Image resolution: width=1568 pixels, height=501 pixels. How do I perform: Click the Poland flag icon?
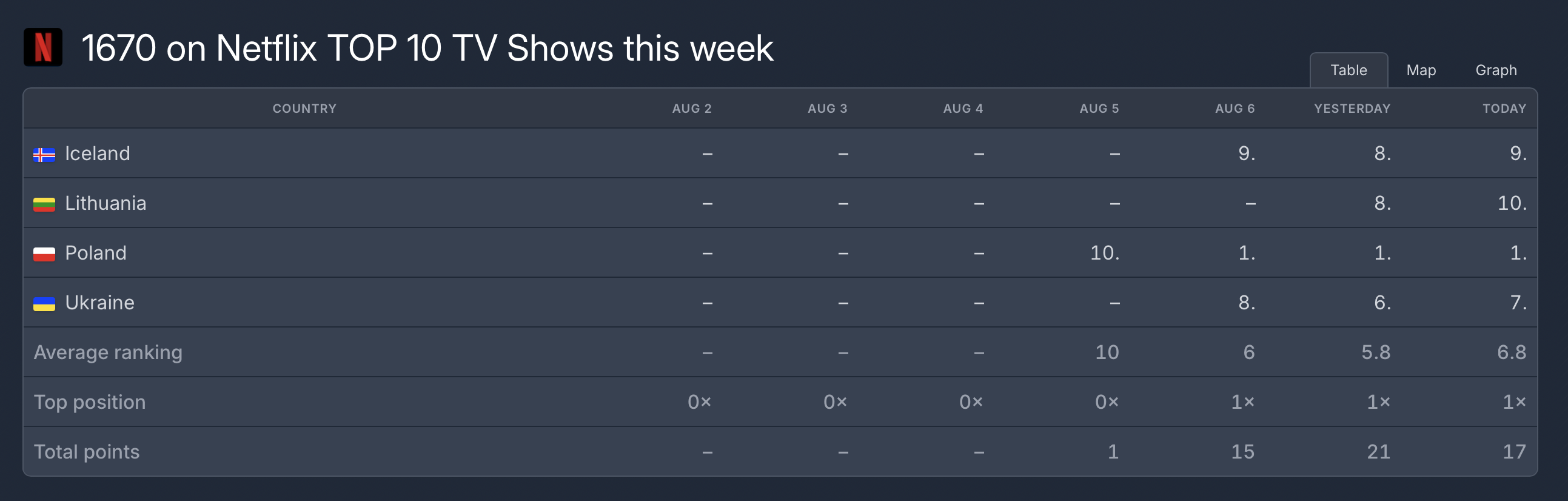(44, 254)
